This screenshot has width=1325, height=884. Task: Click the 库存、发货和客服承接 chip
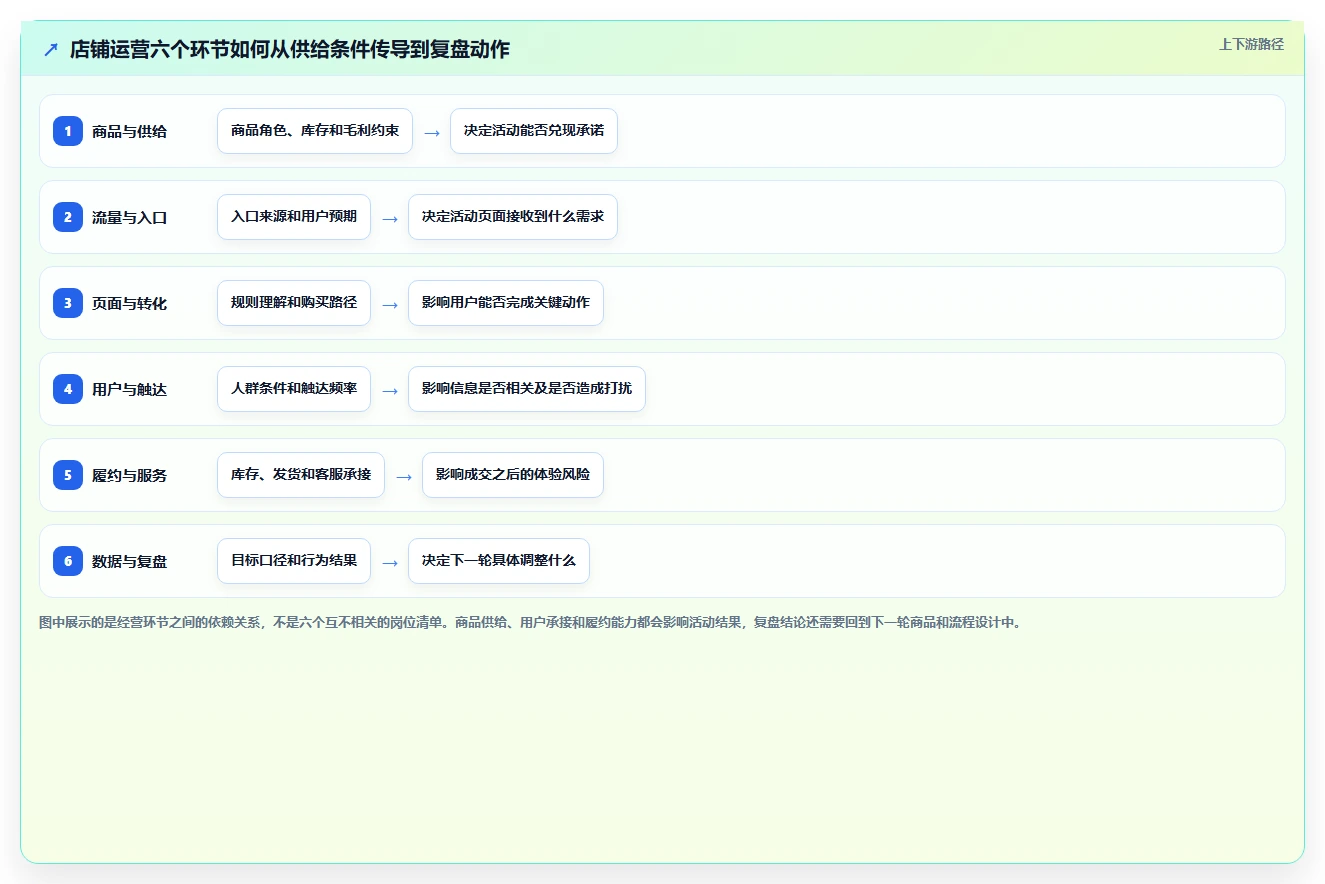point(301,475)
